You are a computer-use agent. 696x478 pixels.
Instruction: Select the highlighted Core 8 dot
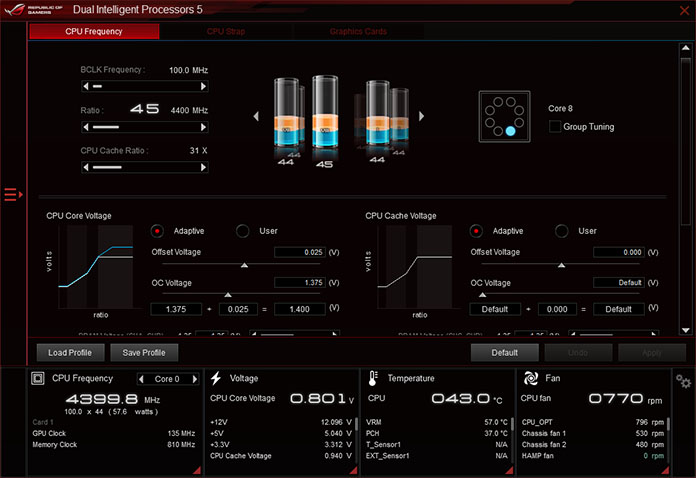(510, 131)
